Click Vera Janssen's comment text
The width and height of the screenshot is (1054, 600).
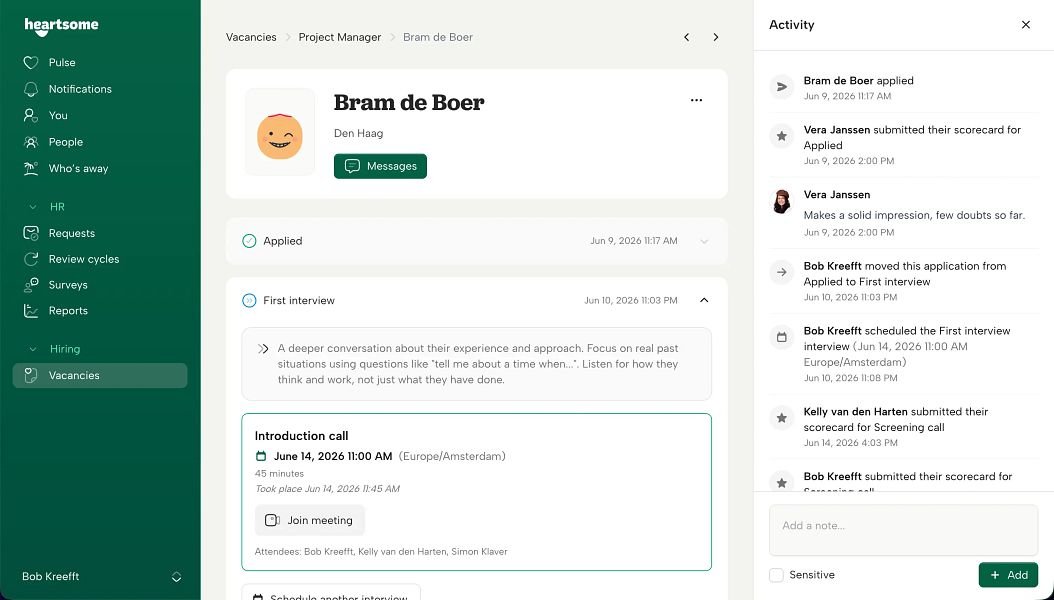(914, 216)
